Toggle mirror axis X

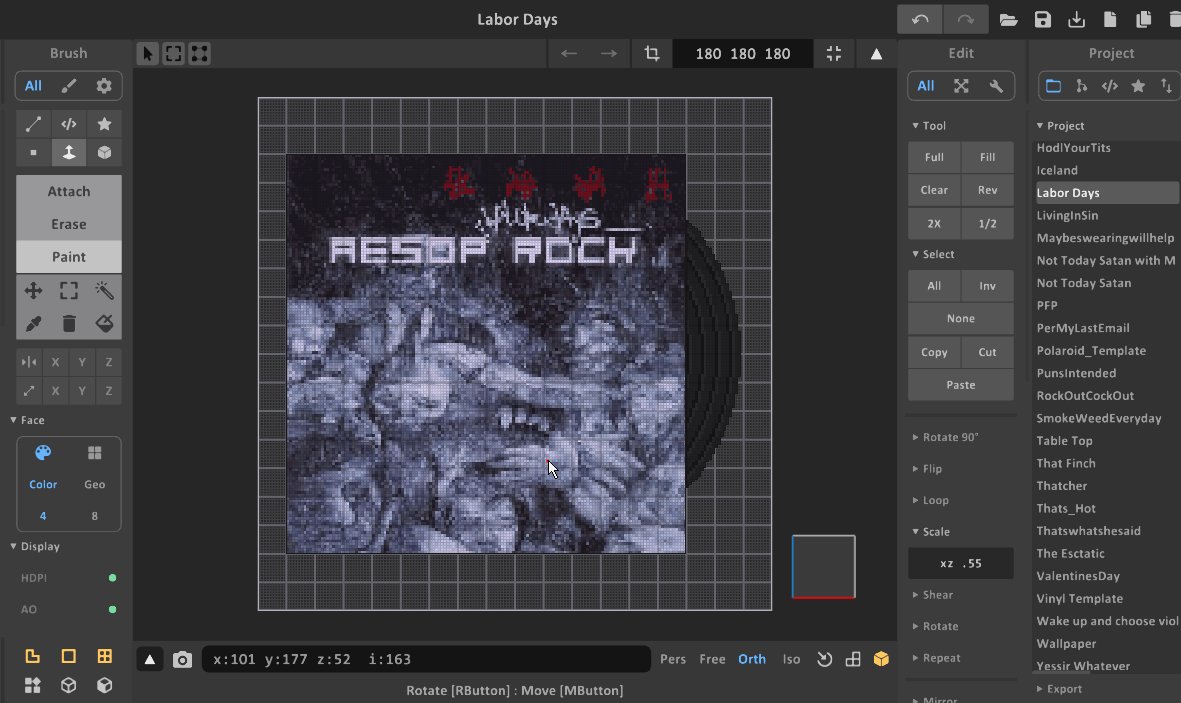[55, 362]
